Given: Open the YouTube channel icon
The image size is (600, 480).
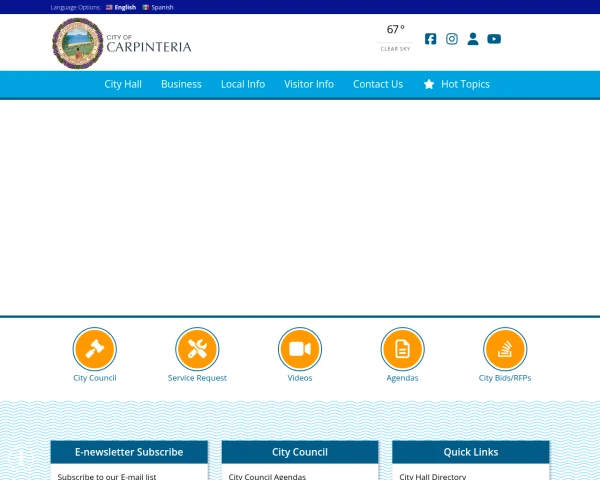Looking at the screenshot, I should tap(494, 39).
